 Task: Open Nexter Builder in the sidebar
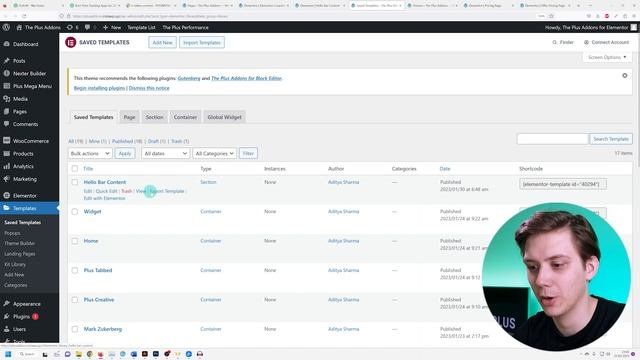click(29, 73)
